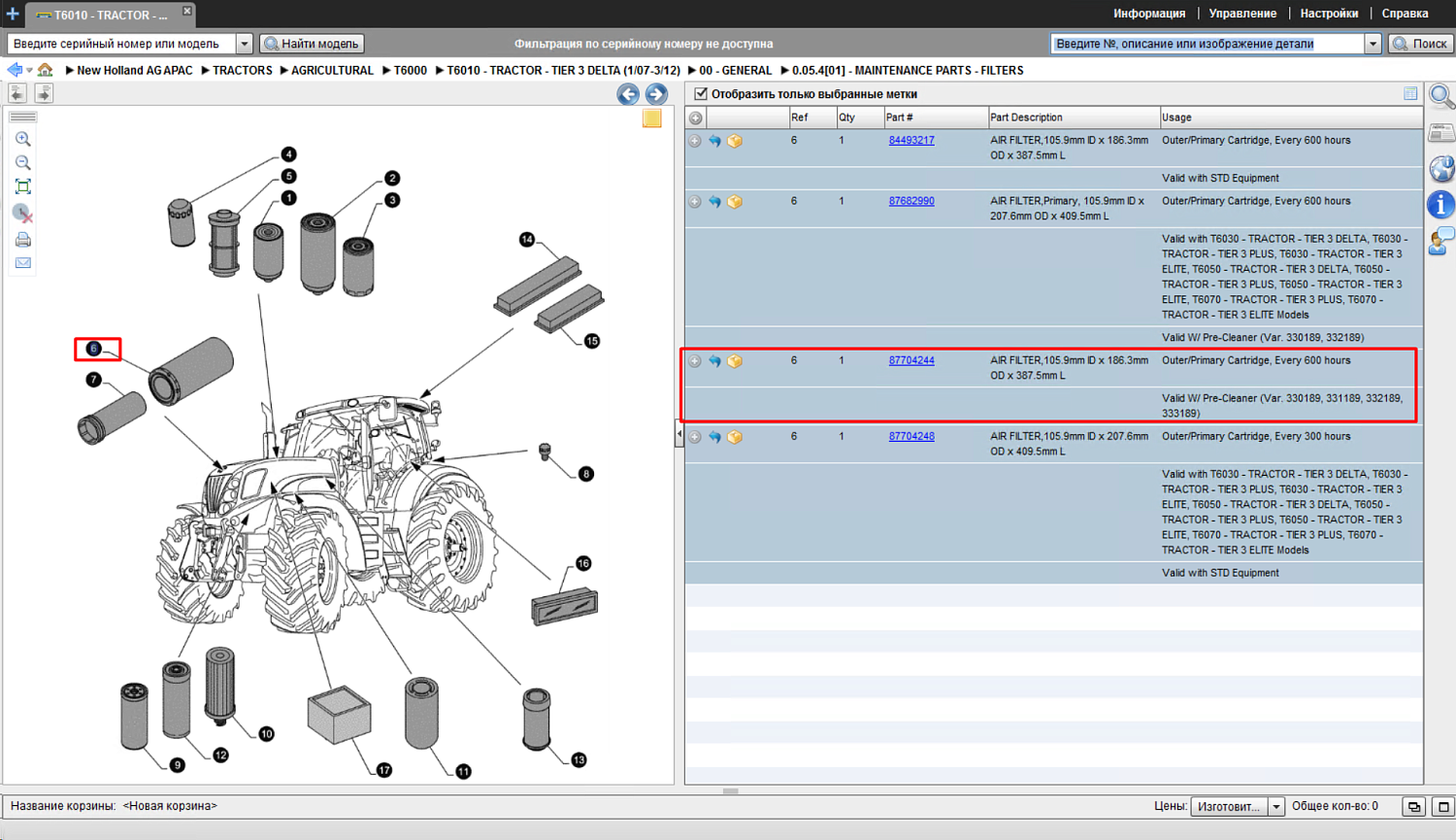Open the Управление menu
1456x840 pixels.
(x=1242, y=14)
